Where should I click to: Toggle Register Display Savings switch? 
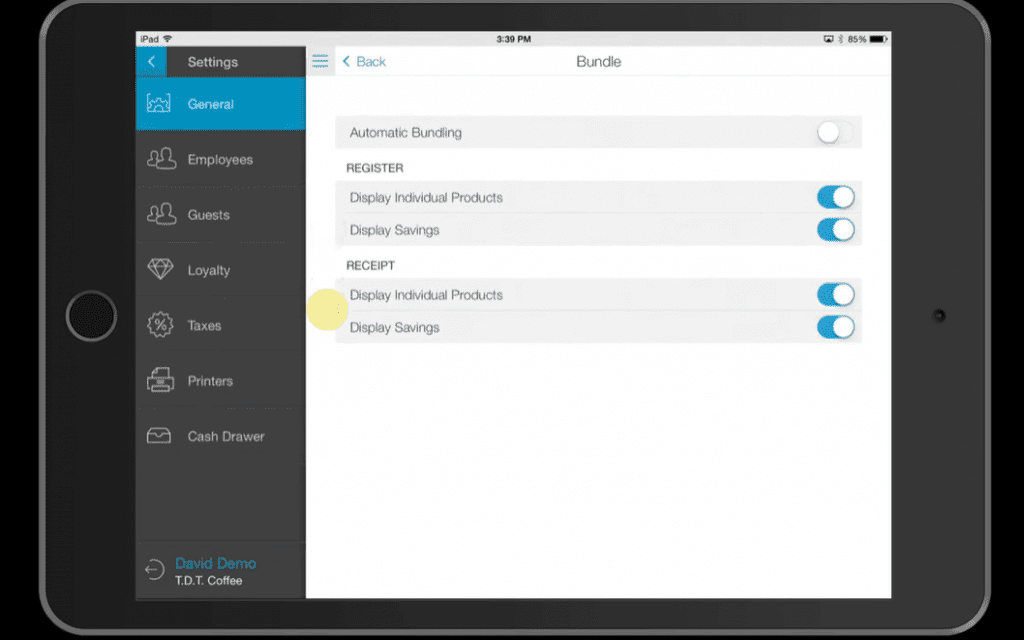click(x=835, y=230)
